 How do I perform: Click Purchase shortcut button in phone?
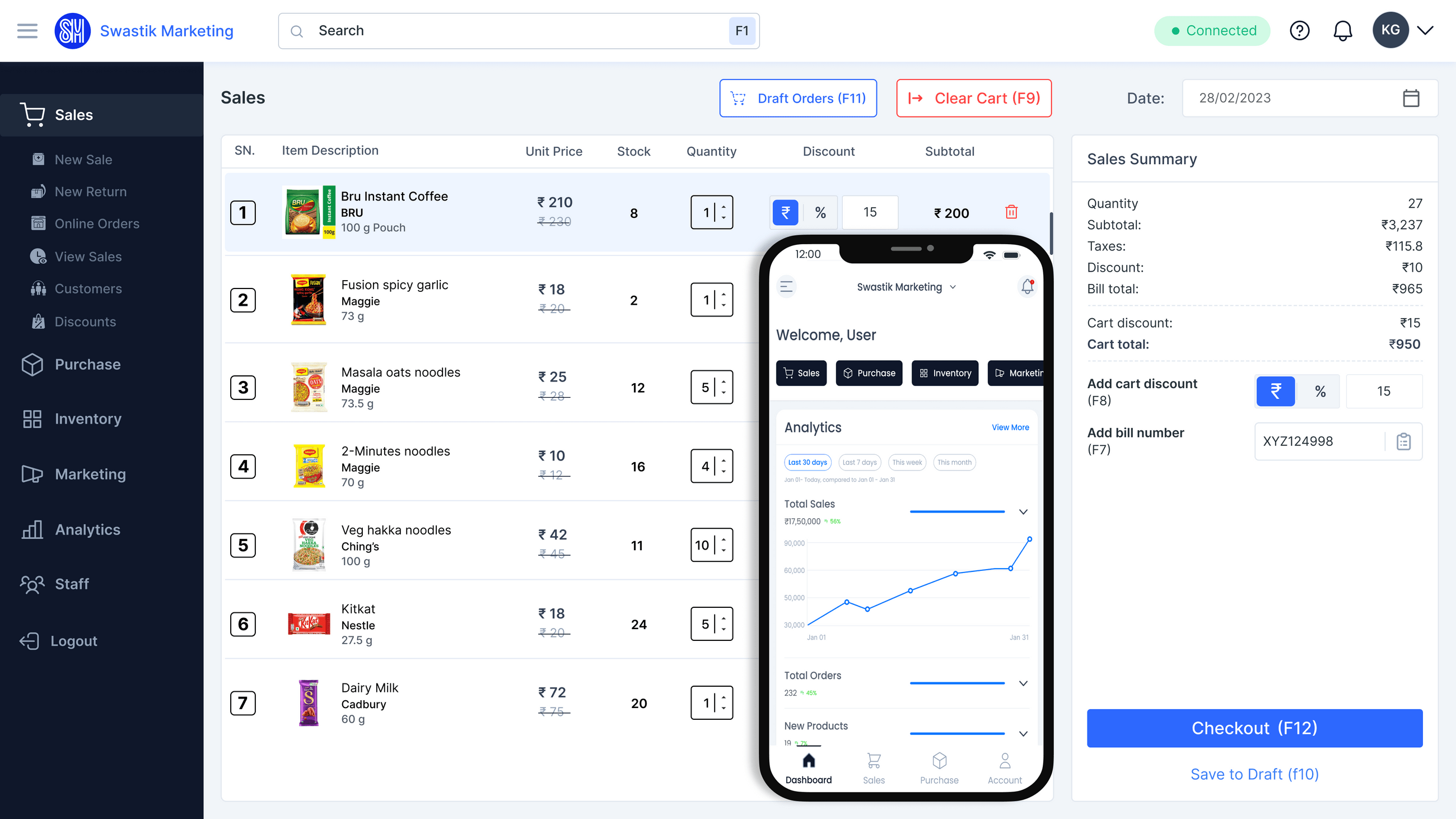pos(869,373)
